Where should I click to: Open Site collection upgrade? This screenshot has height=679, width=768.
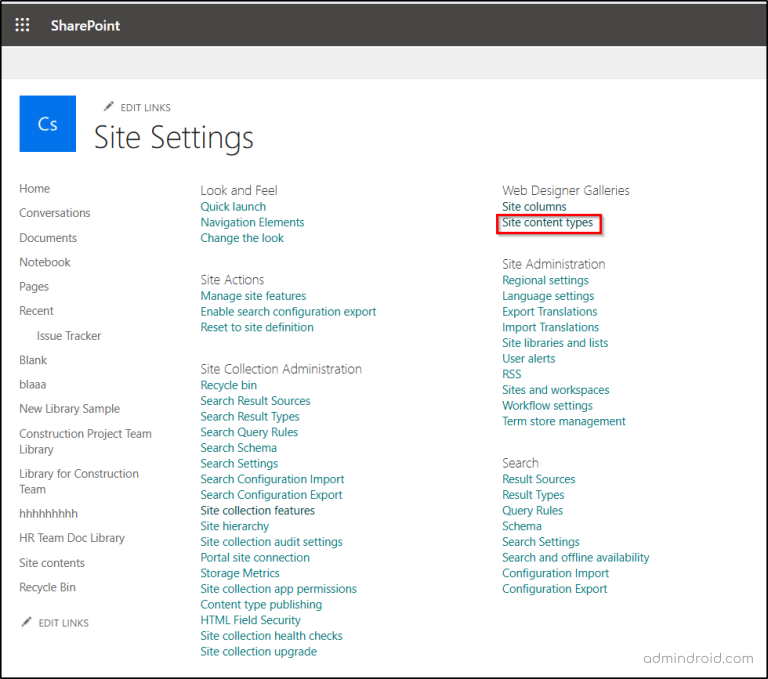click(x=259, y=652)
